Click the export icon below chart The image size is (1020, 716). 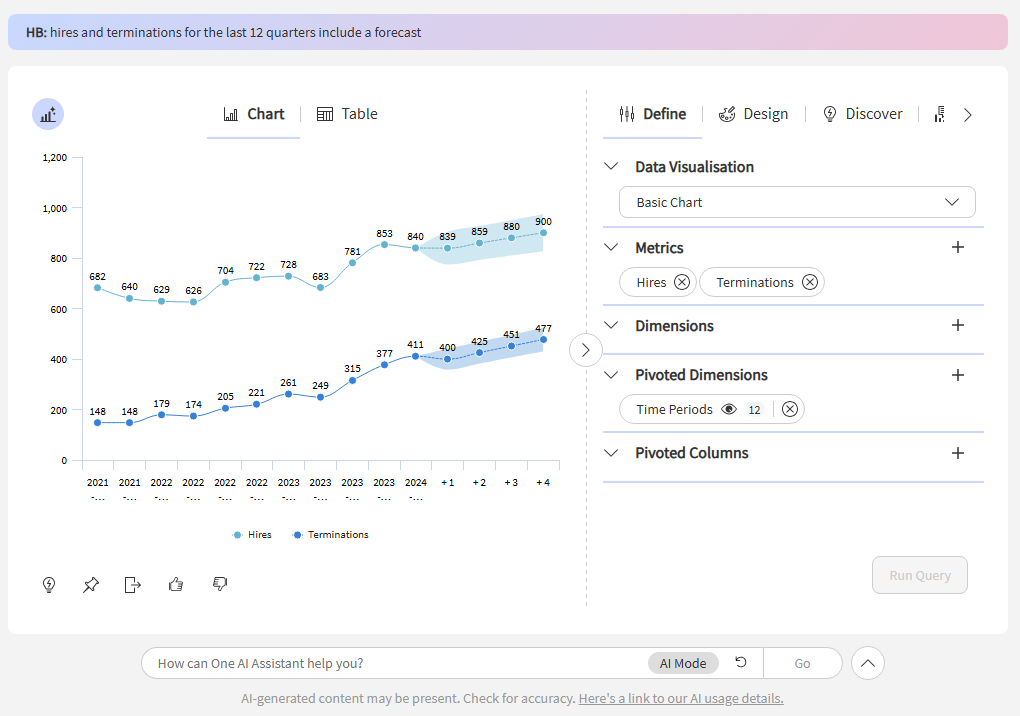click(x=133, y=585)
